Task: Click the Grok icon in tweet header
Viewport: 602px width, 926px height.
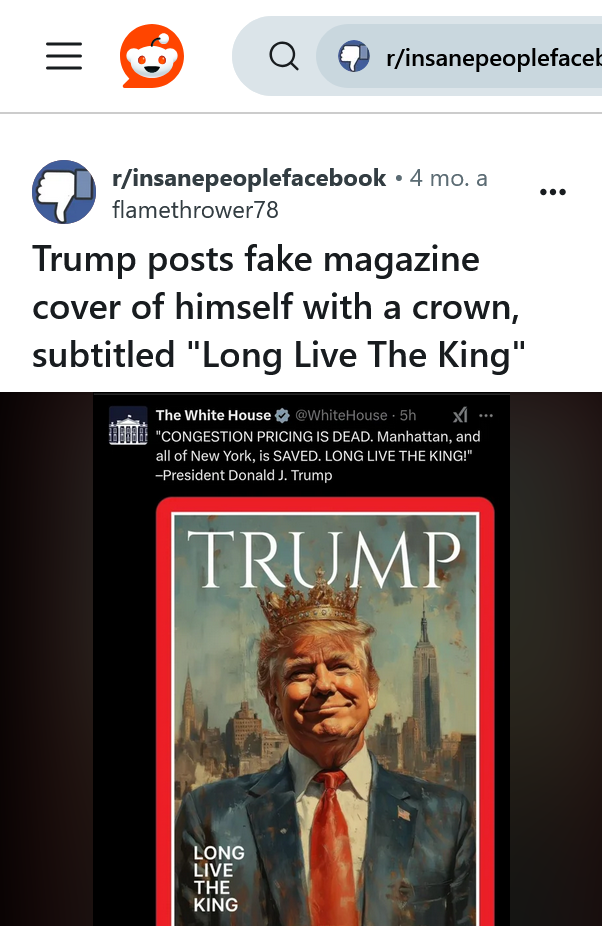Action: [460, 416]
